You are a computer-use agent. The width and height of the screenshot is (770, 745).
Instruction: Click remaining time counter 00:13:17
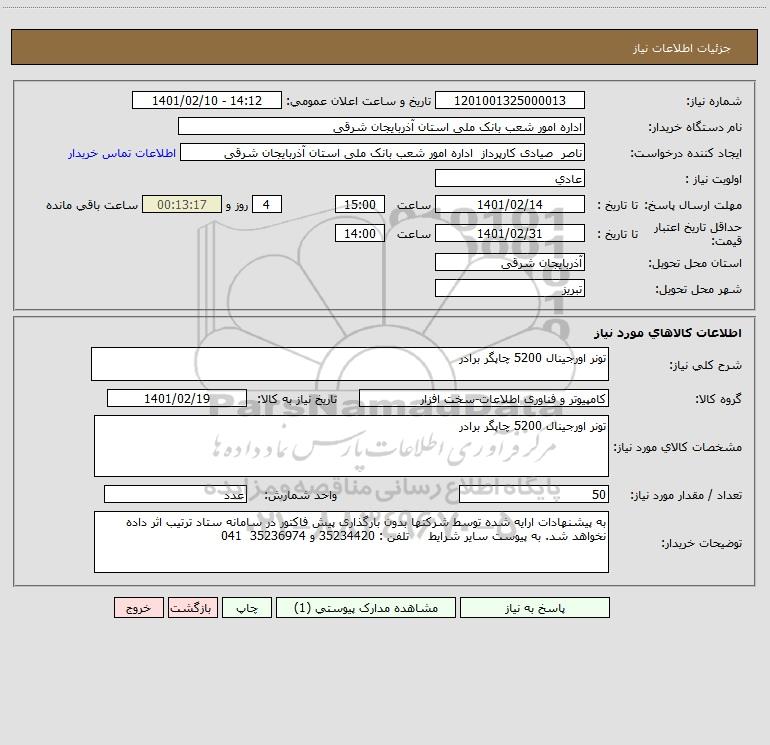(182, 204)
